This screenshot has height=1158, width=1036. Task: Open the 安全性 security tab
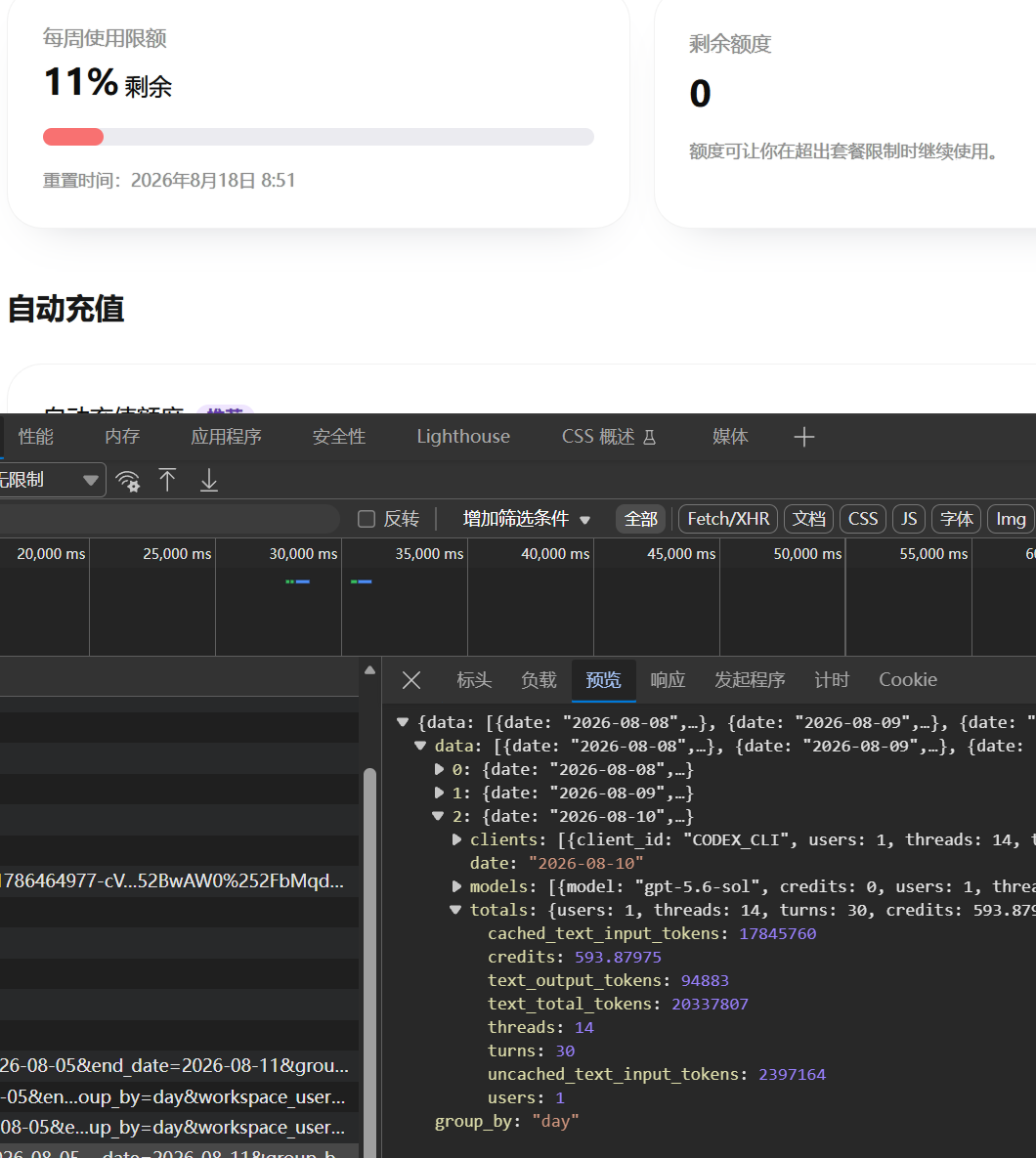click(339, 437)
